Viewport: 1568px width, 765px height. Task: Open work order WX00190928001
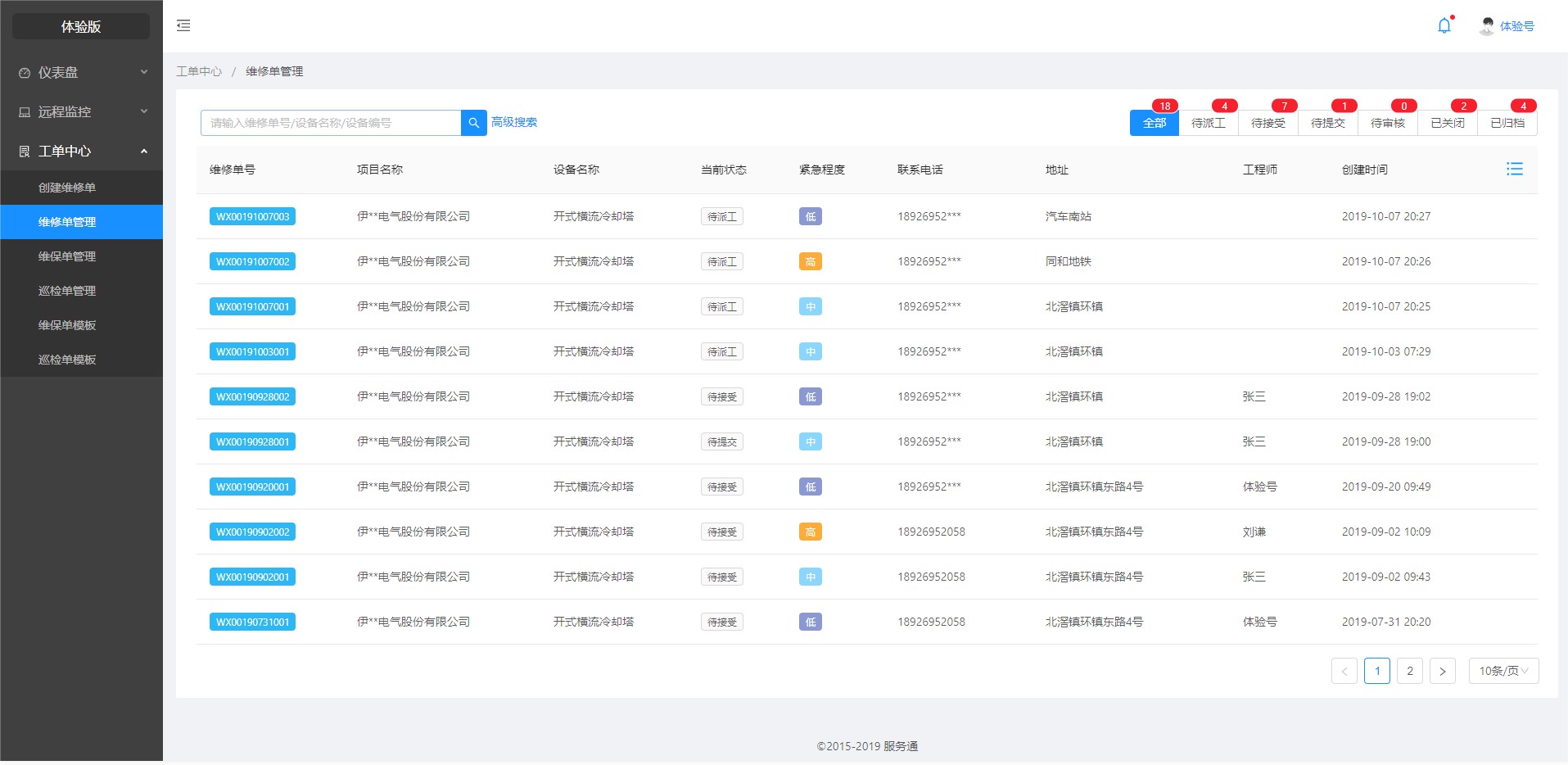click(x=252, y=441)
